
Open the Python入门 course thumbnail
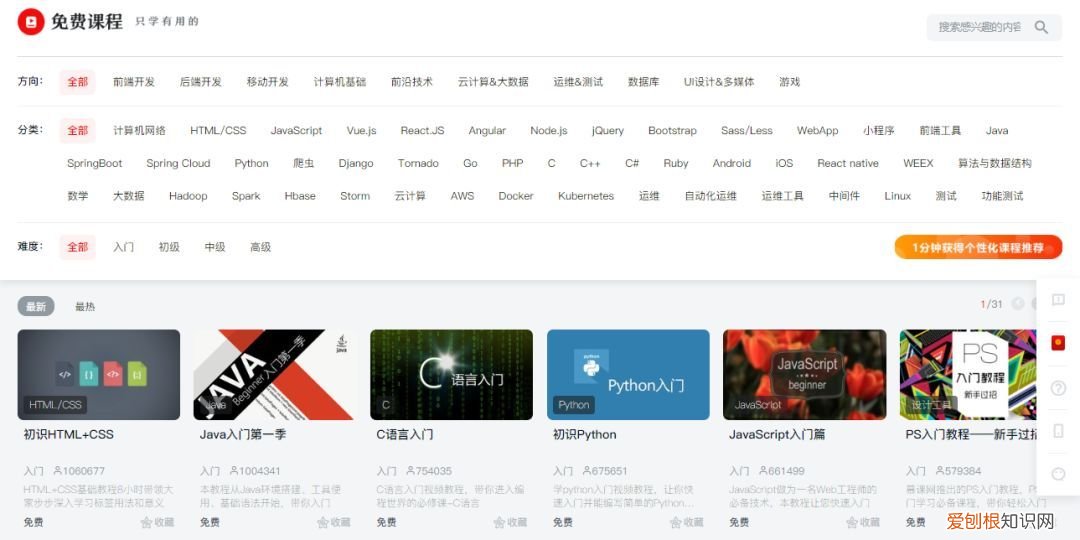tap(628, 375)
